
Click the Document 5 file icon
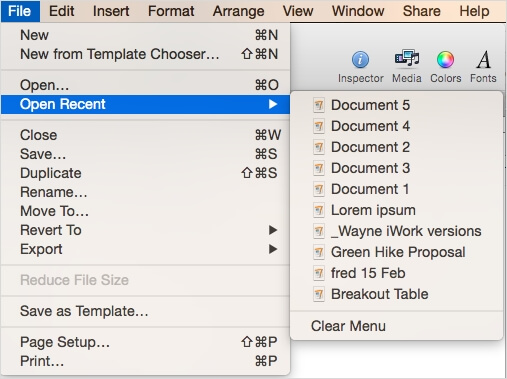click(319, 105)
